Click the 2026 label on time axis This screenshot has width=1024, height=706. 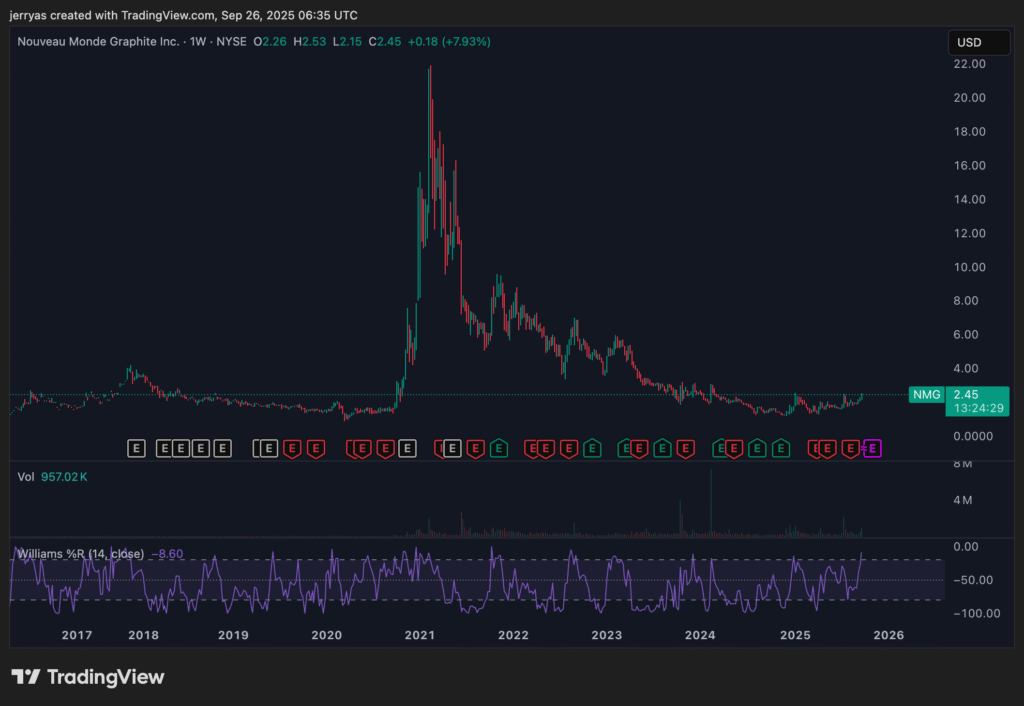click(888, 635)
